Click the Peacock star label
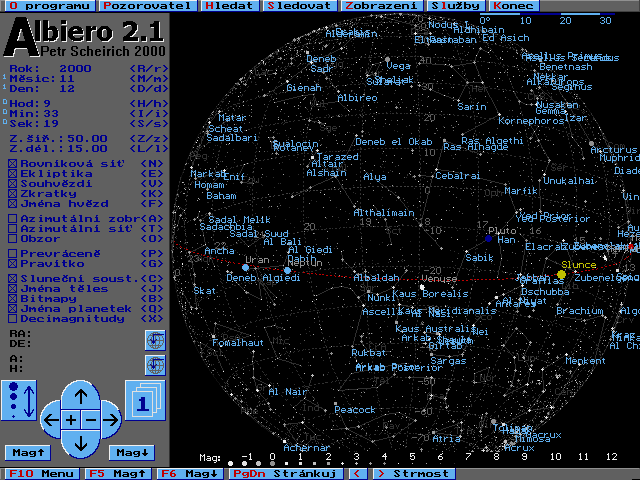Screen dimensions: 640x480 [355, 409]
